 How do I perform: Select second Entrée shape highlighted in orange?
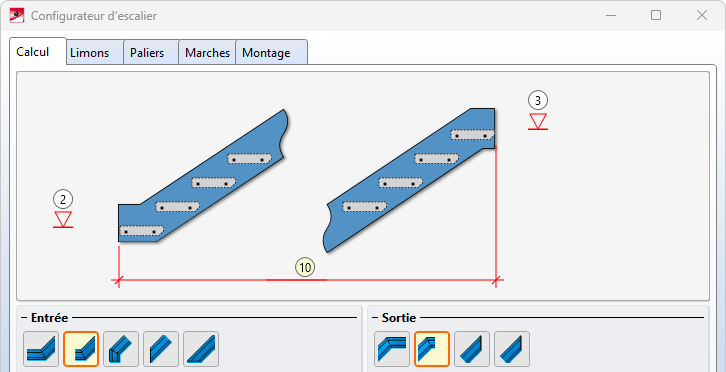pyautogui.click(x=81, y=349)
